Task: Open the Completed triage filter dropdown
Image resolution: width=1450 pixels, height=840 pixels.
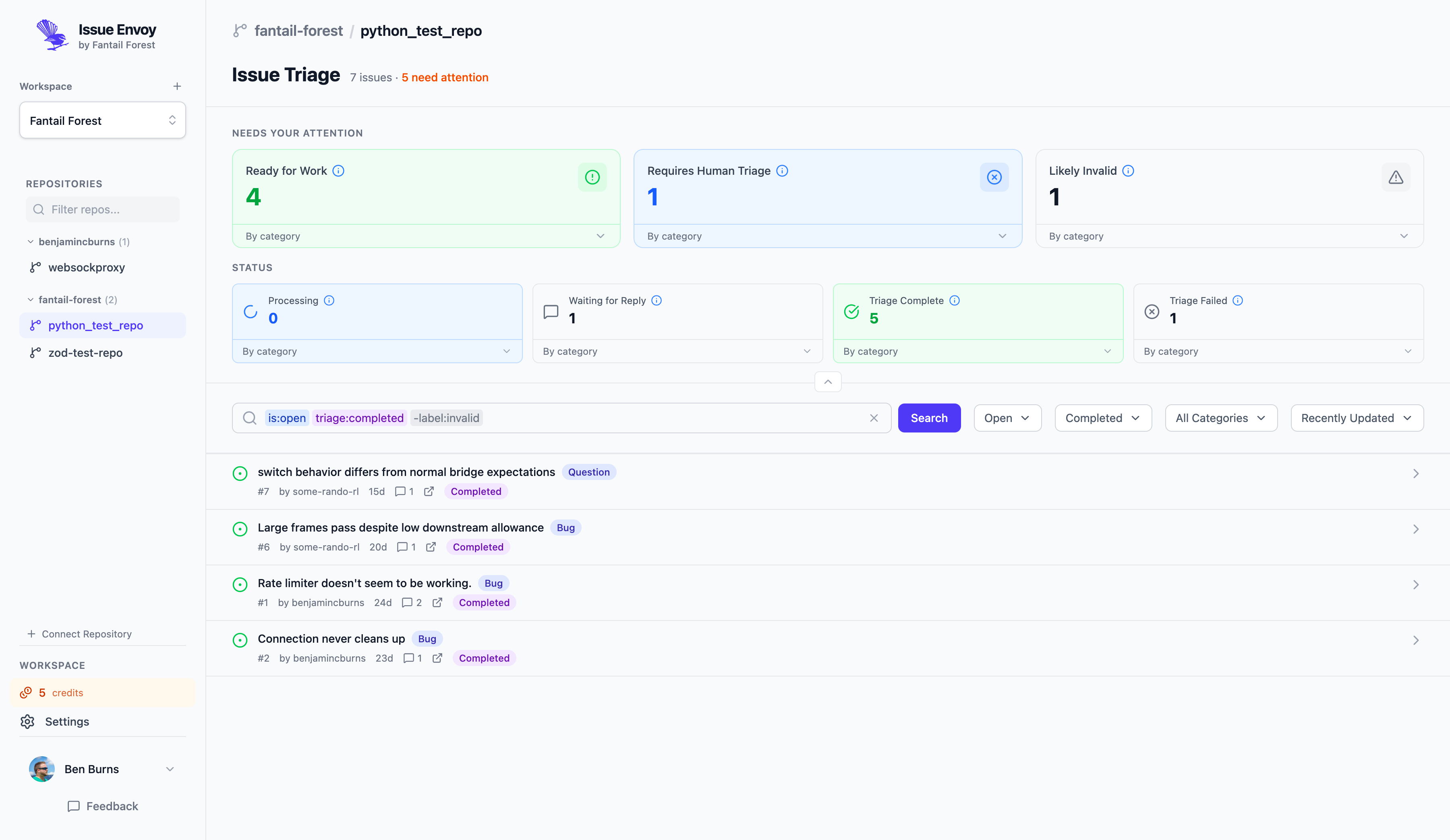Action: coord(1102,418)
